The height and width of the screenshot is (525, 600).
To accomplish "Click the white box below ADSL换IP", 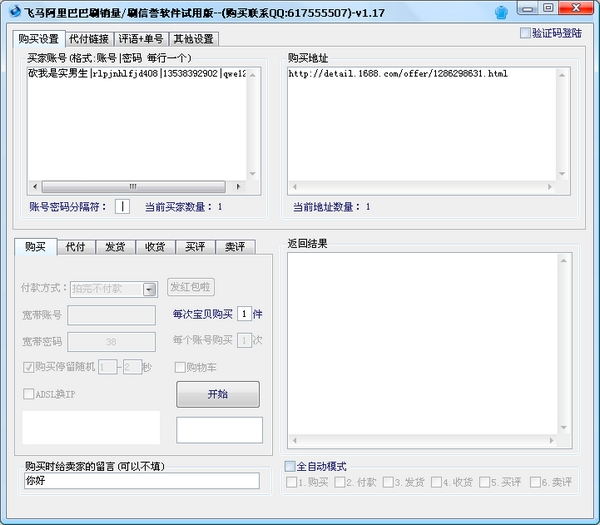I will point(91,427).
